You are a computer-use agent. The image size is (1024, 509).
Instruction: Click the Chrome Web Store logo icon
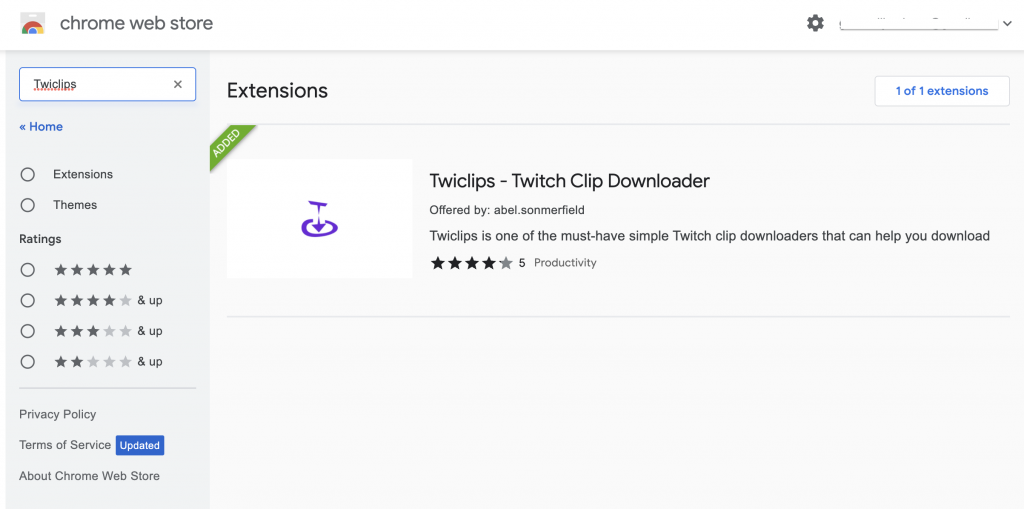pos(33,24)
